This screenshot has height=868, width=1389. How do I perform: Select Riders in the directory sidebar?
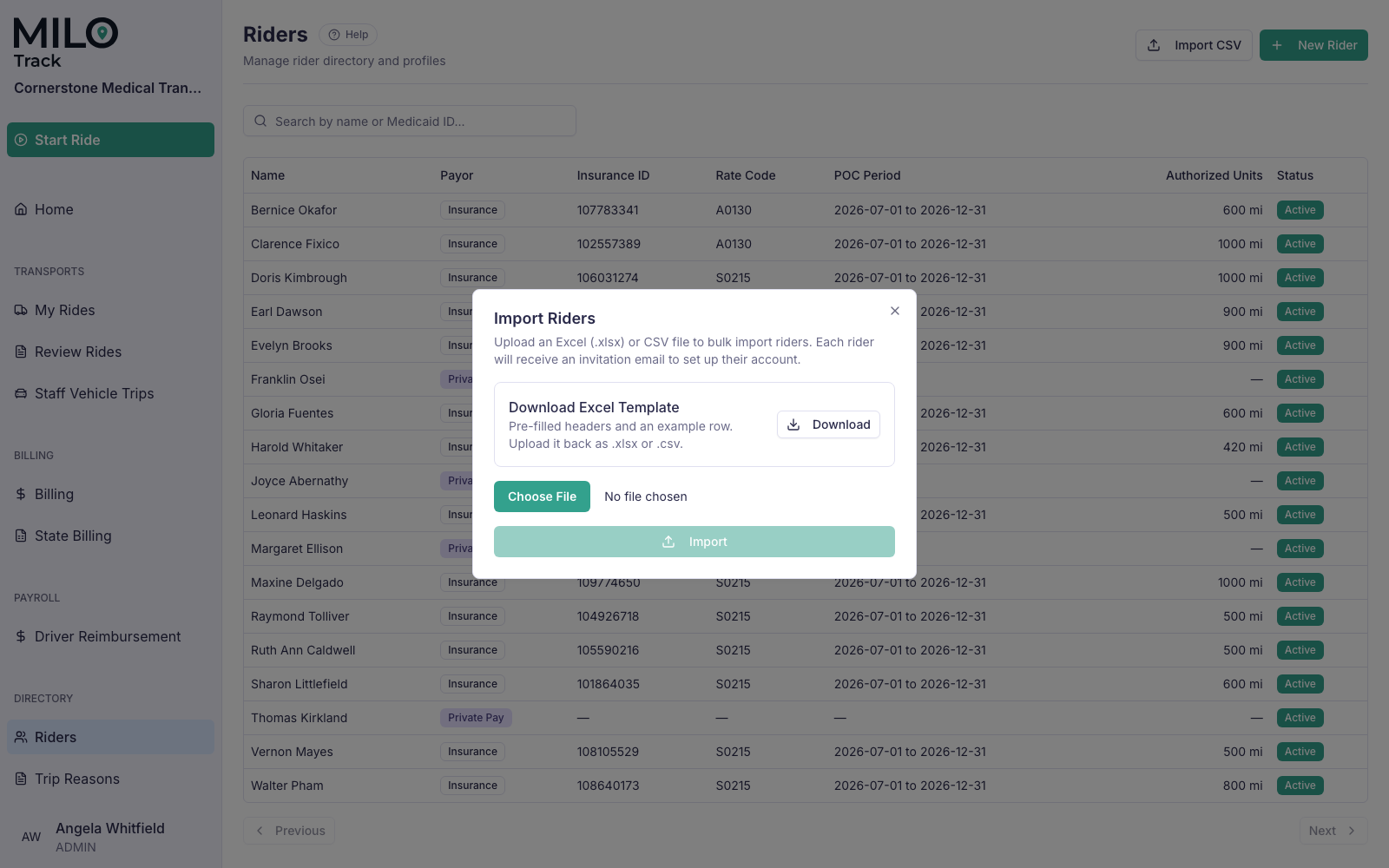click(110, 737)
